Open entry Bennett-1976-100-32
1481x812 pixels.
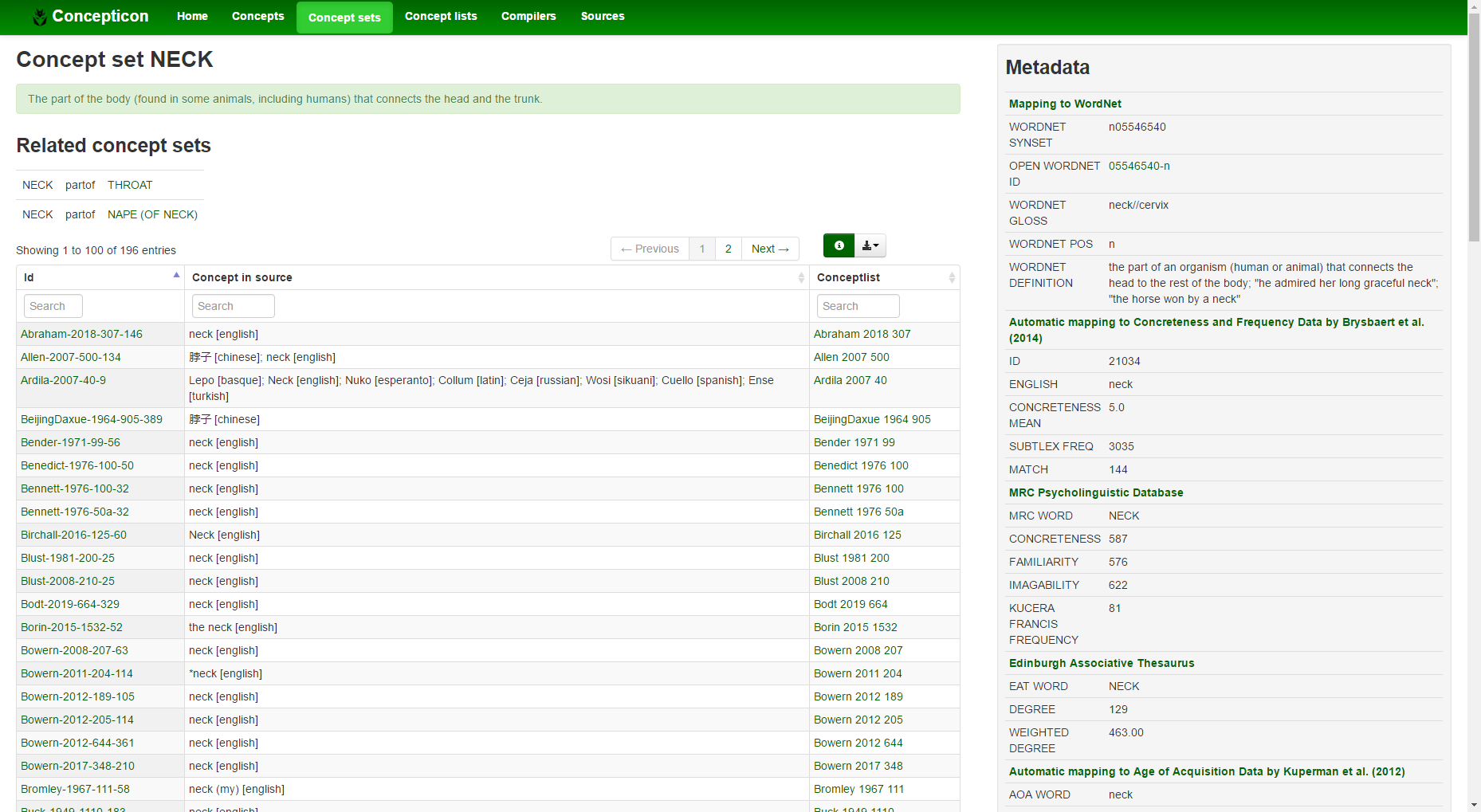[75, 488]
